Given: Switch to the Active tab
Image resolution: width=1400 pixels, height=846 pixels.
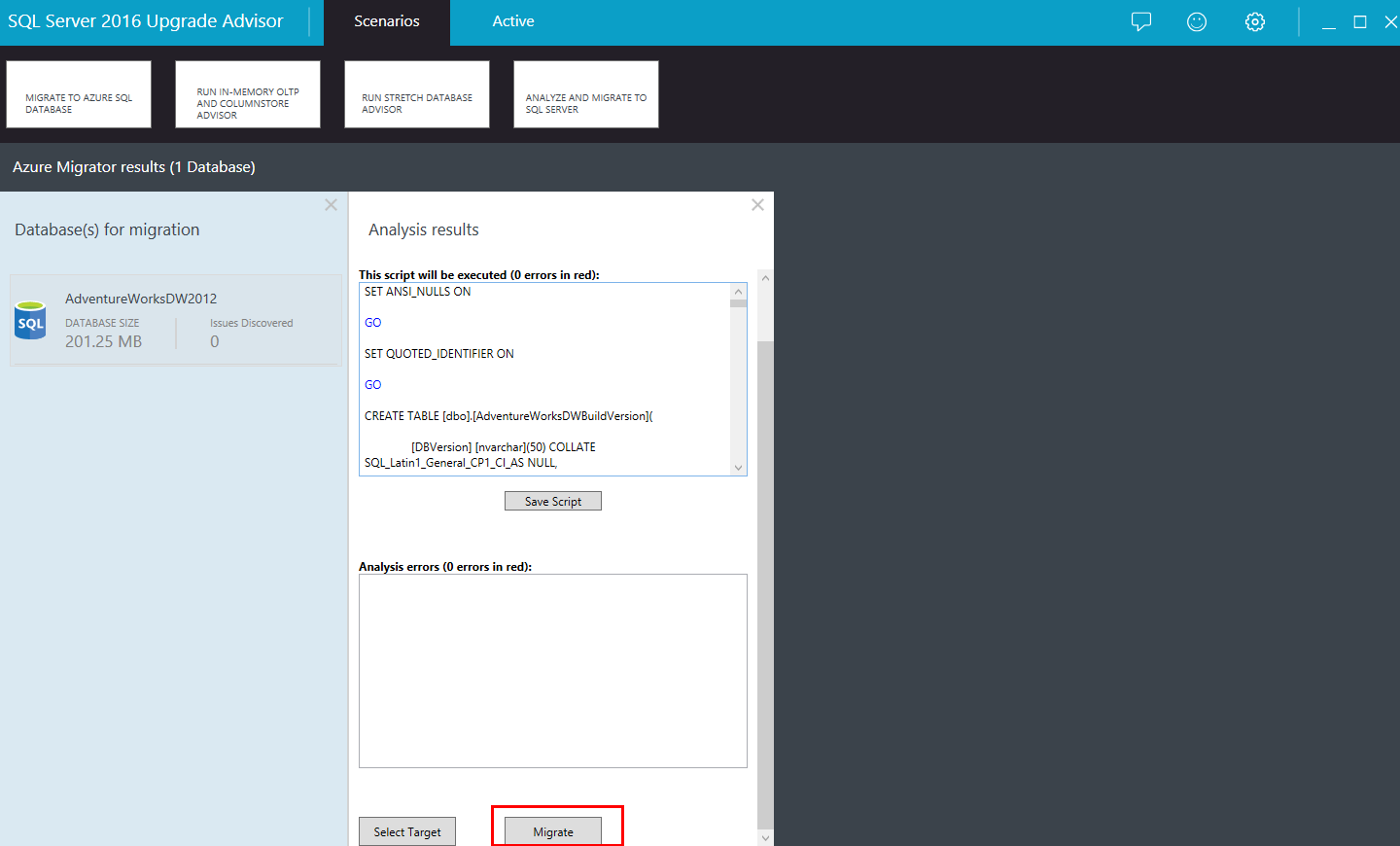Looking at the screenshot, I should [513, 22].
